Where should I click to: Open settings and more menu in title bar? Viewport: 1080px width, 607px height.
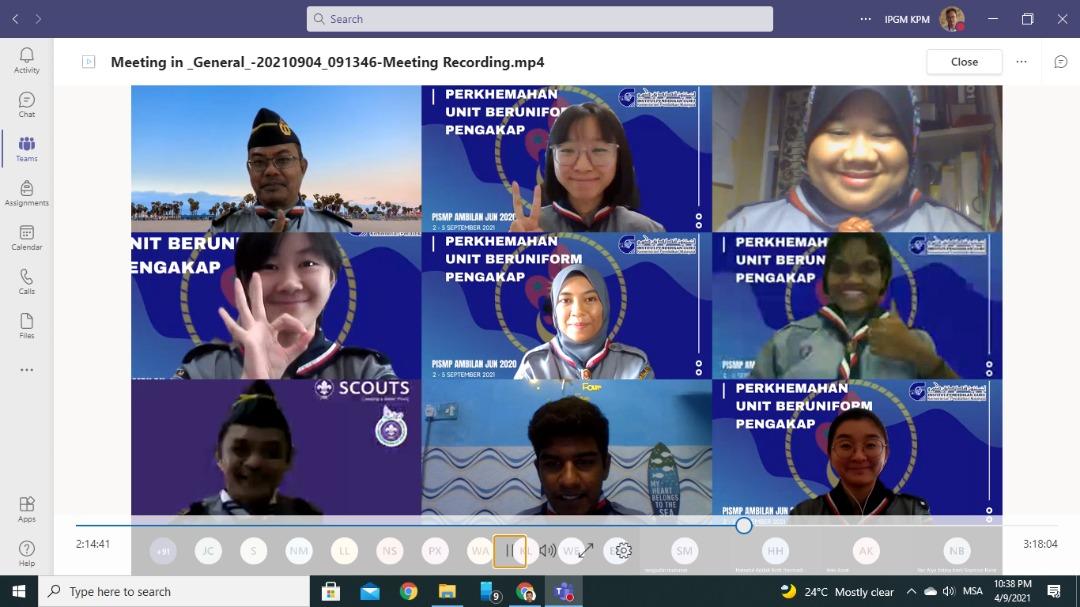tap(866, 19)
